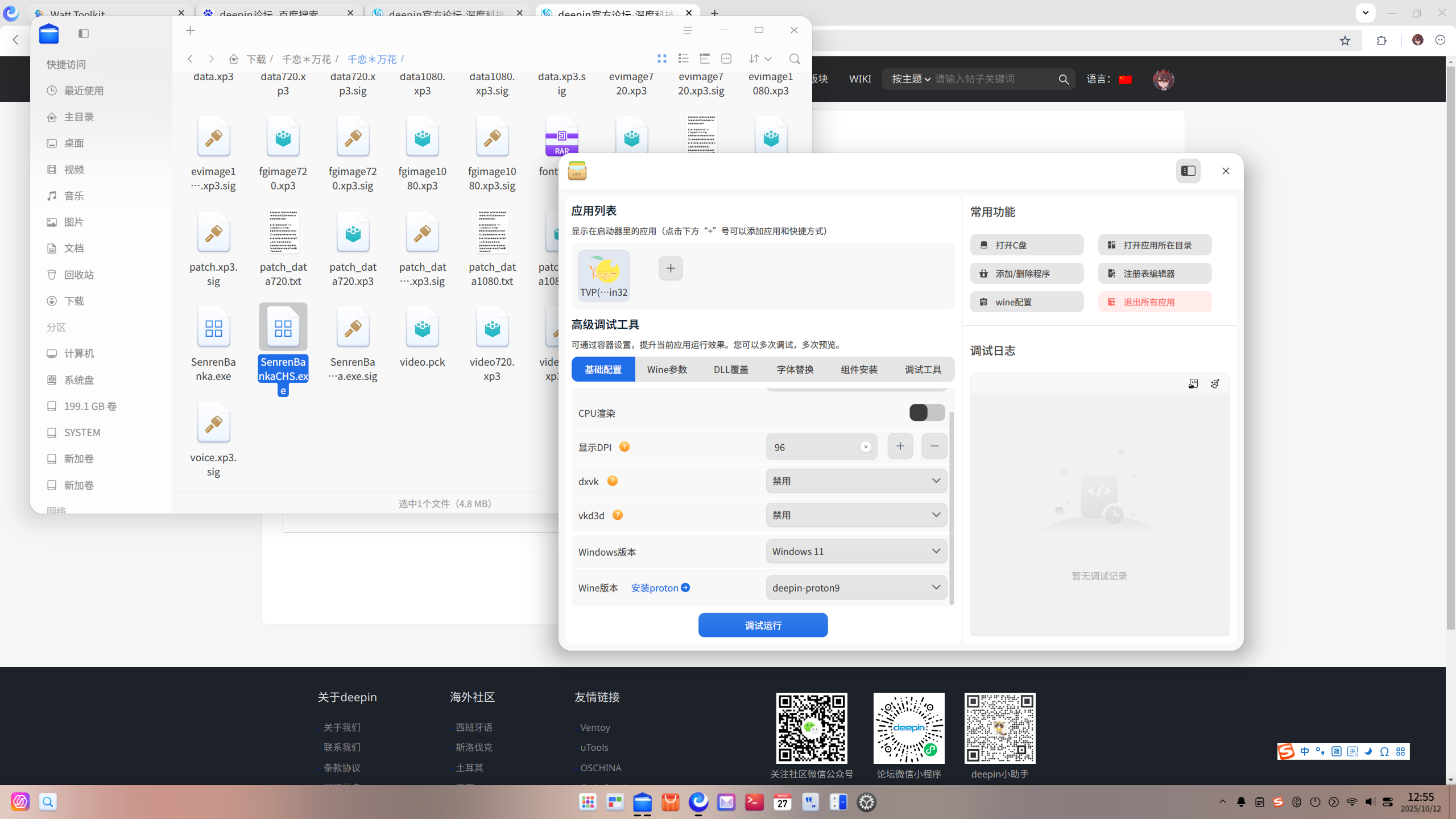This screenshot has width=1456, height=819.
Task: Bookmark page with star icon in browser
Action: pyautogui.click(x=1345, y=40)
